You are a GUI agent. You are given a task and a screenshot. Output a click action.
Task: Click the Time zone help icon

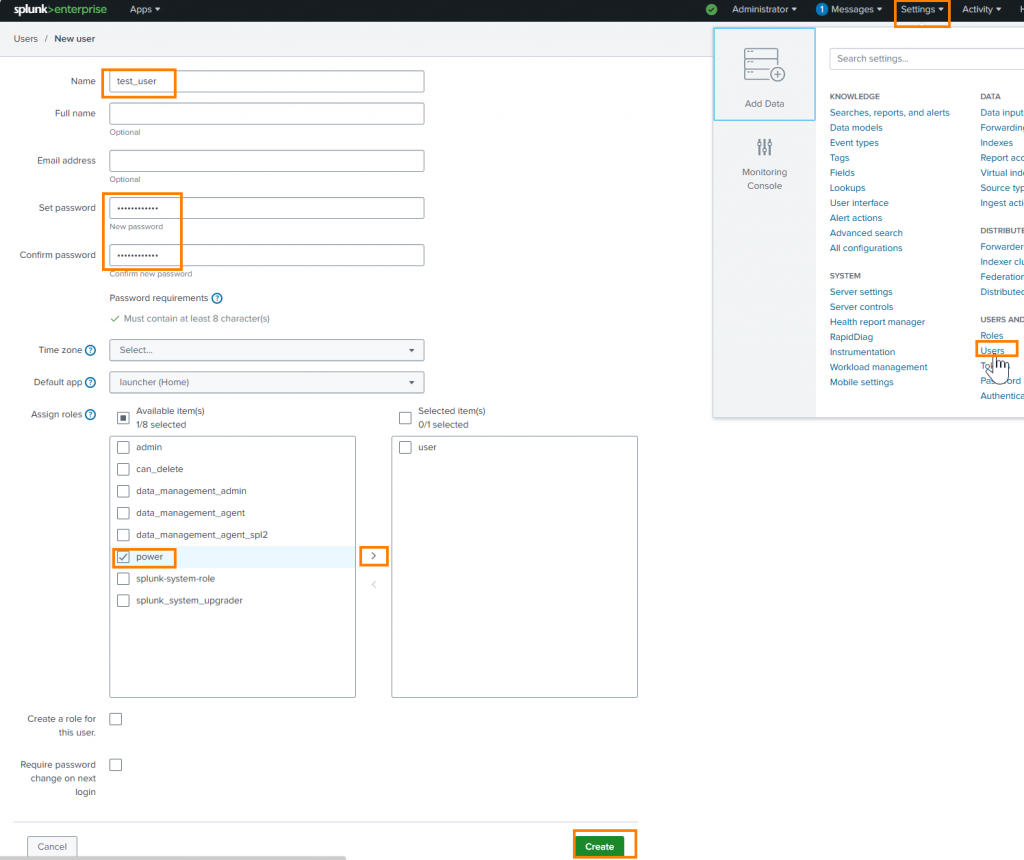pos(90,350)
